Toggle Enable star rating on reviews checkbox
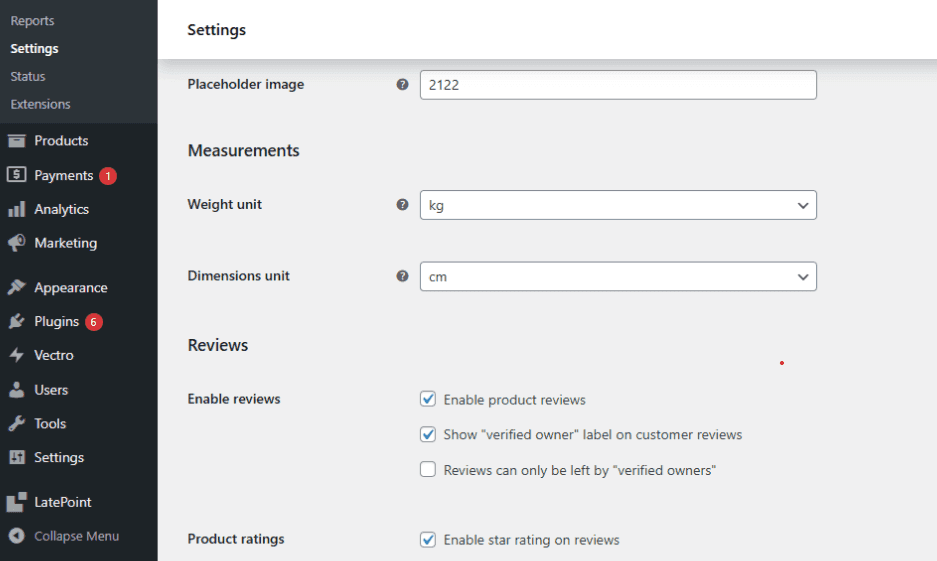 point(428,539)
